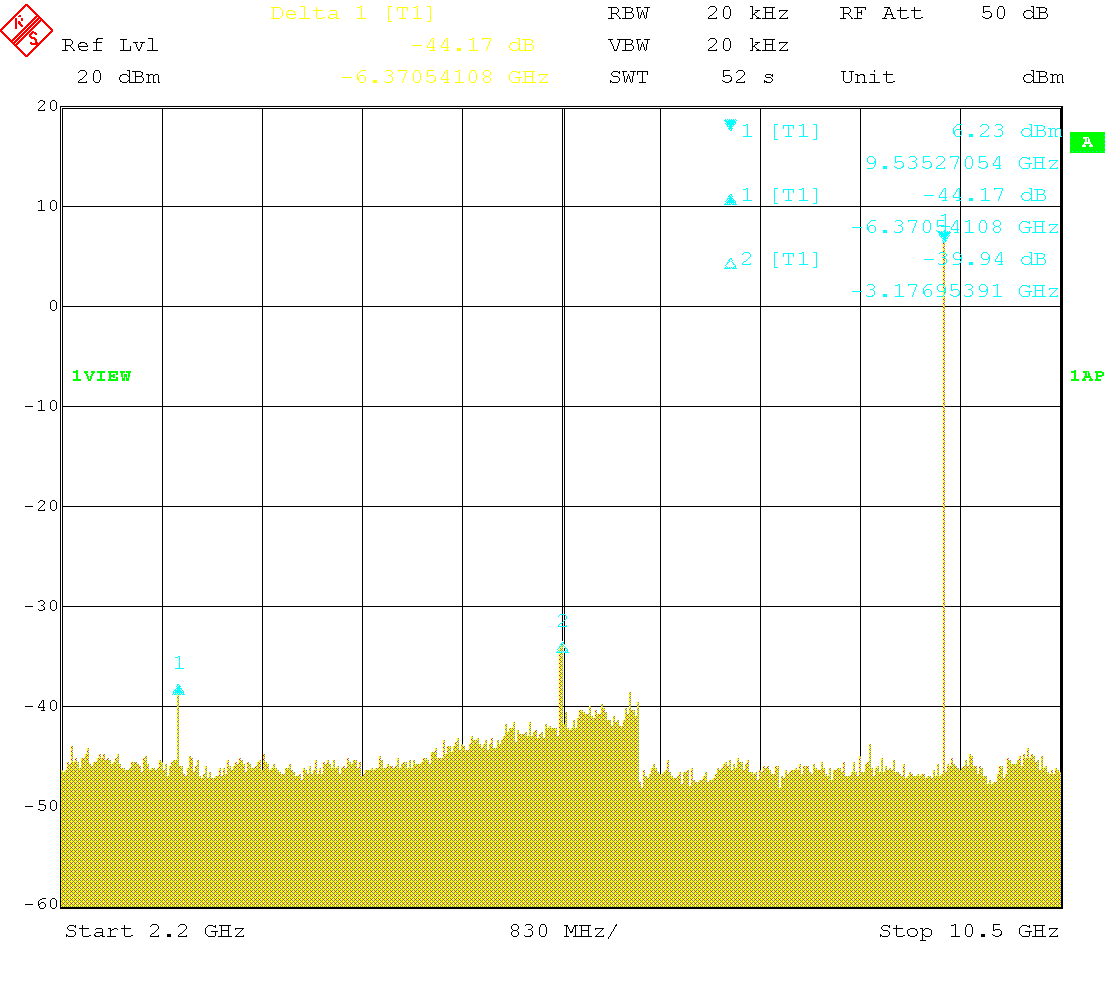The height and width of the screenshot is (986, 1120).
Task: Click the cyan delta 1 level '-44.17 dB'
Action: (985, 195)
